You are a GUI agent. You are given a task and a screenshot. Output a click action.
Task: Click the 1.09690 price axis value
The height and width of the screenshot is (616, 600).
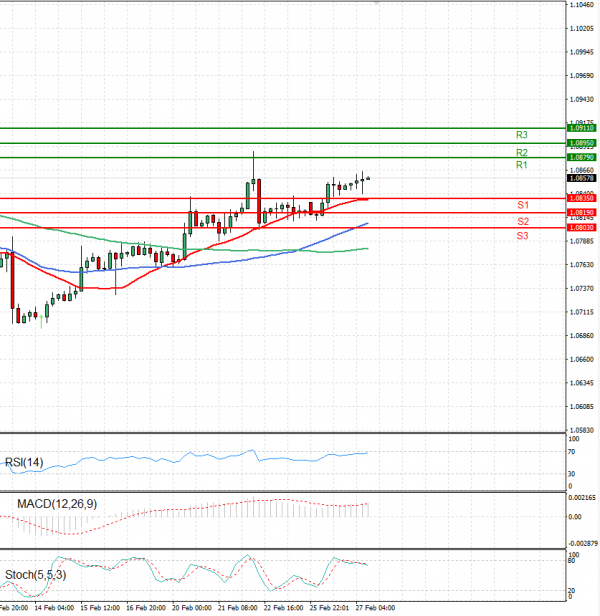(582, 75)
